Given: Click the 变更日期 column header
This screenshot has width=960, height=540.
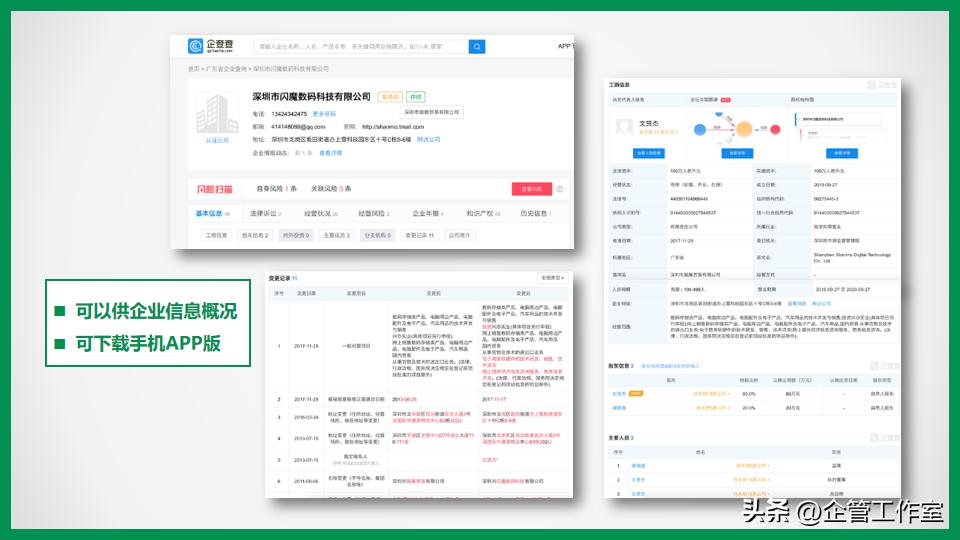Looking at the screenshot, I should [x=306, y=293].
